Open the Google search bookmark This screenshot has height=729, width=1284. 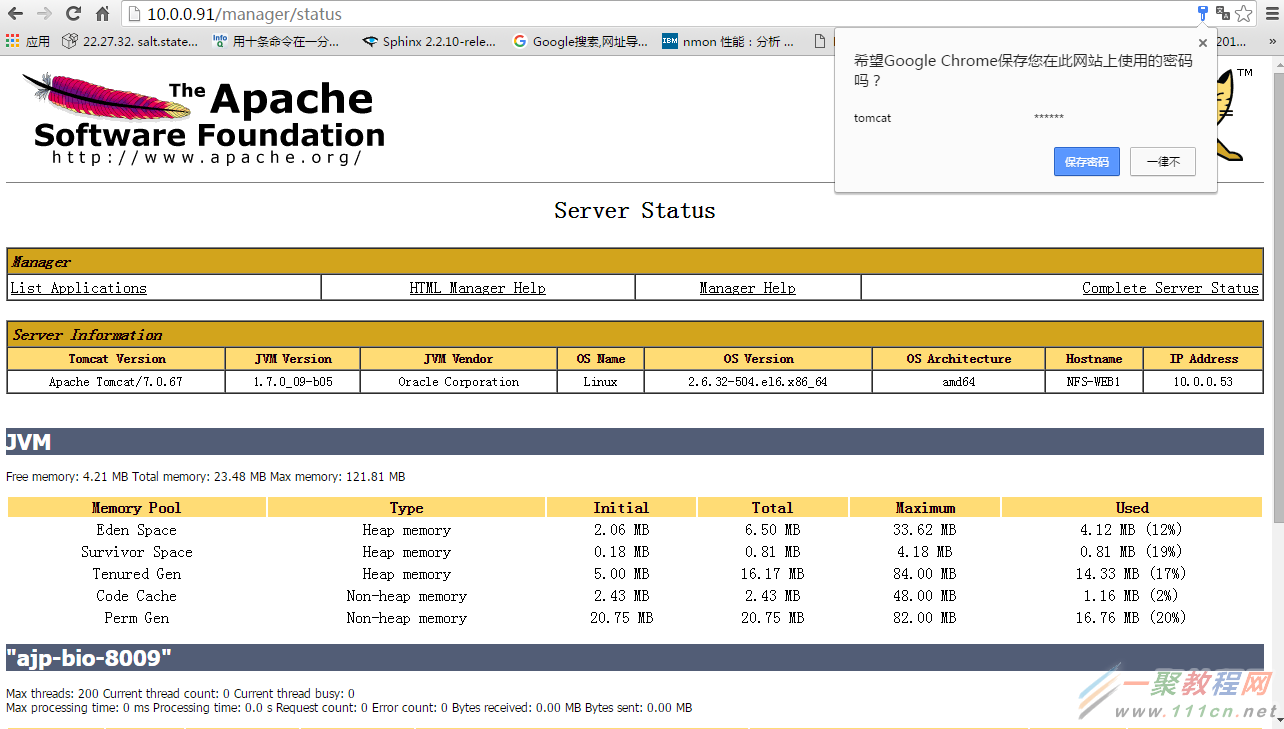580,41
